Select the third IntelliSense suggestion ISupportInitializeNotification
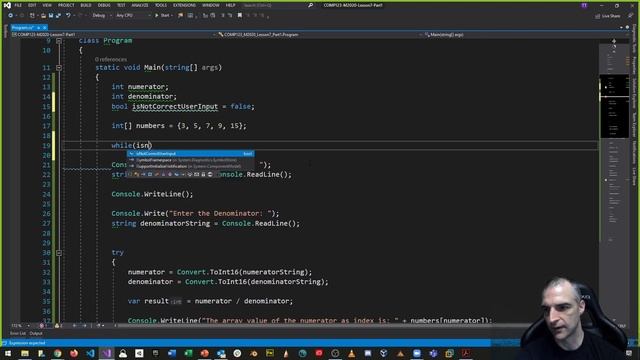 tap(191, 166)
